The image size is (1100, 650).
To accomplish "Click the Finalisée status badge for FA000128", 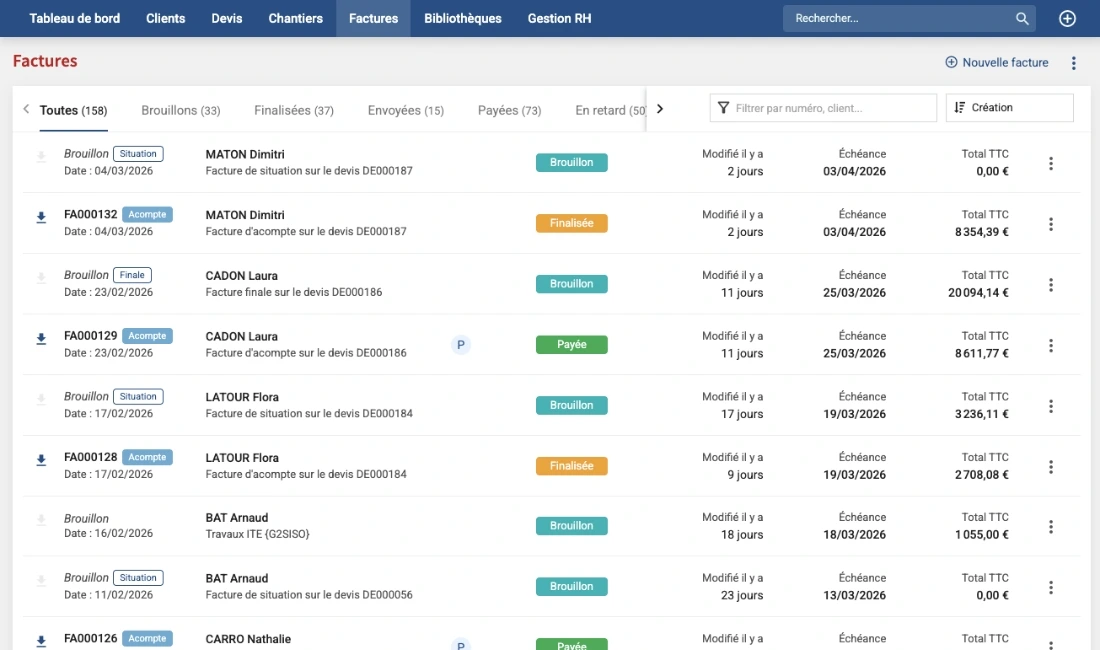I will [571, 466].
